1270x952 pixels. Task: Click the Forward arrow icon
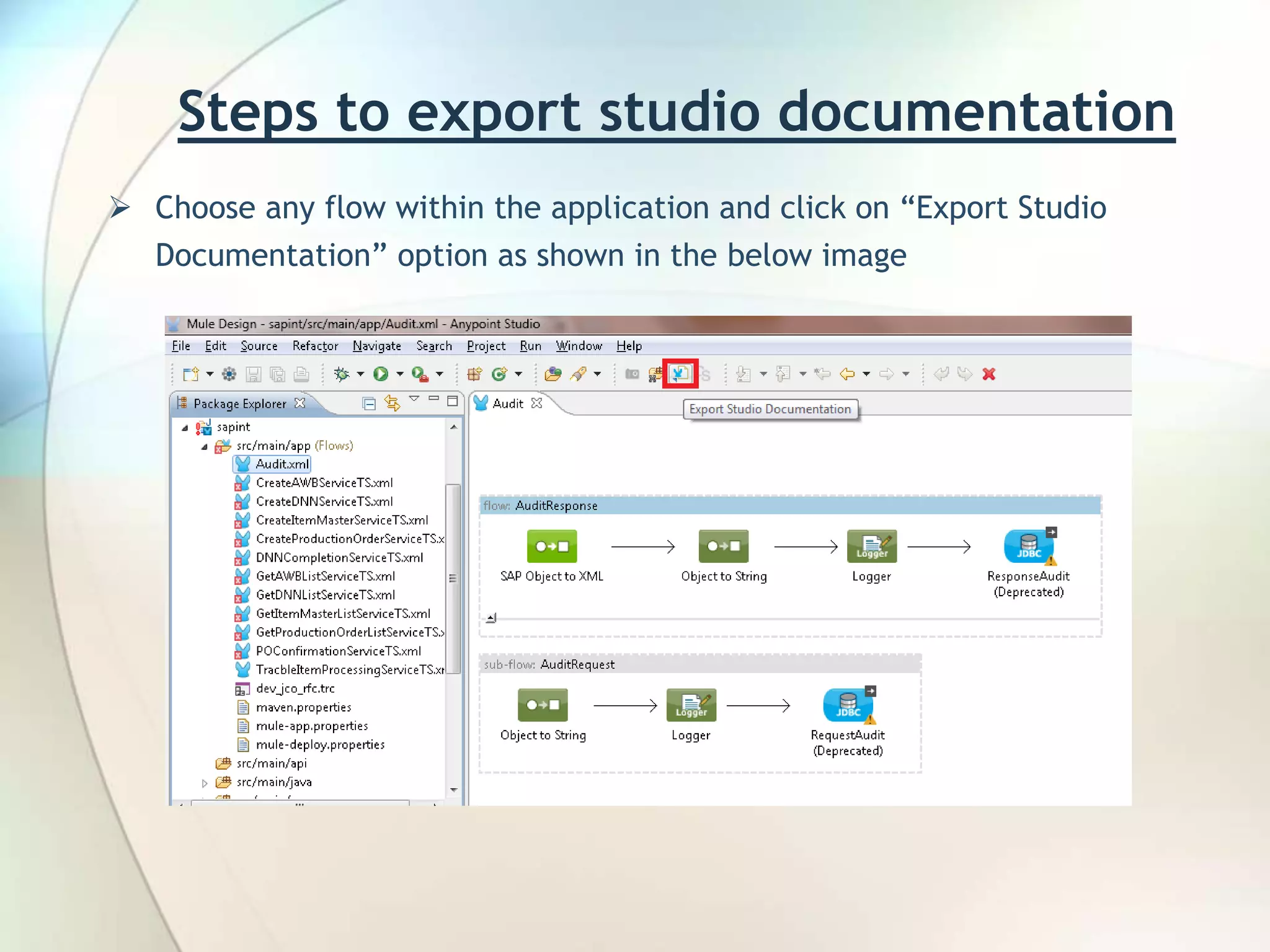886,374
